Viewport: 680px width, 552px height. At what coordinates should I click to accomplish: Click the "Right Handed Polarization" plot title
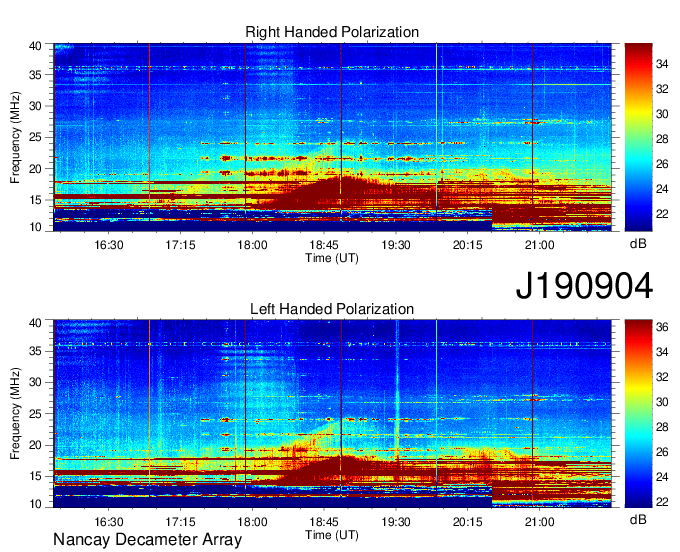click(x=332, y=32)
